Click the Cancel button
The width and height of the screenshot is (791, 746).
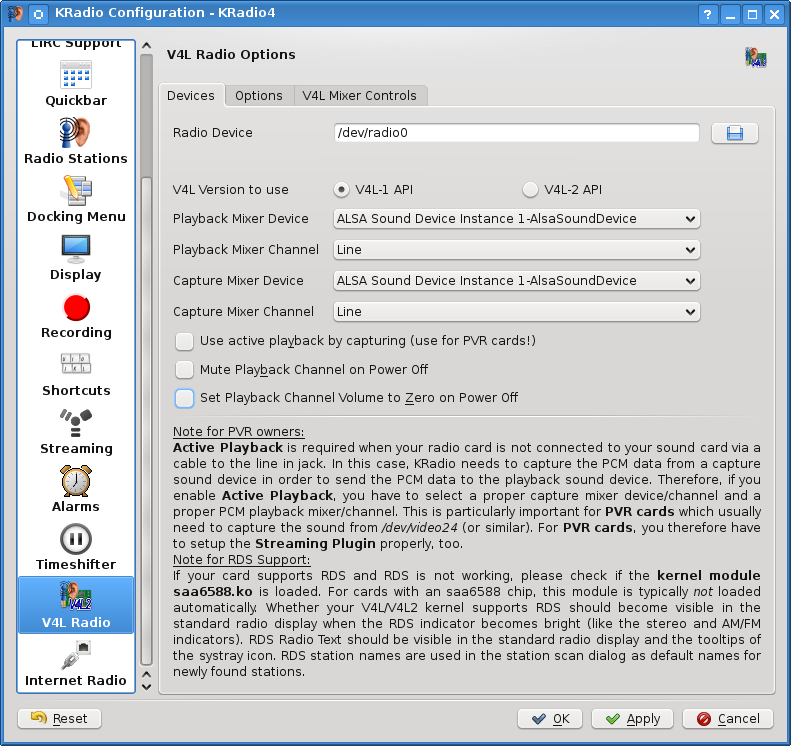728,718
